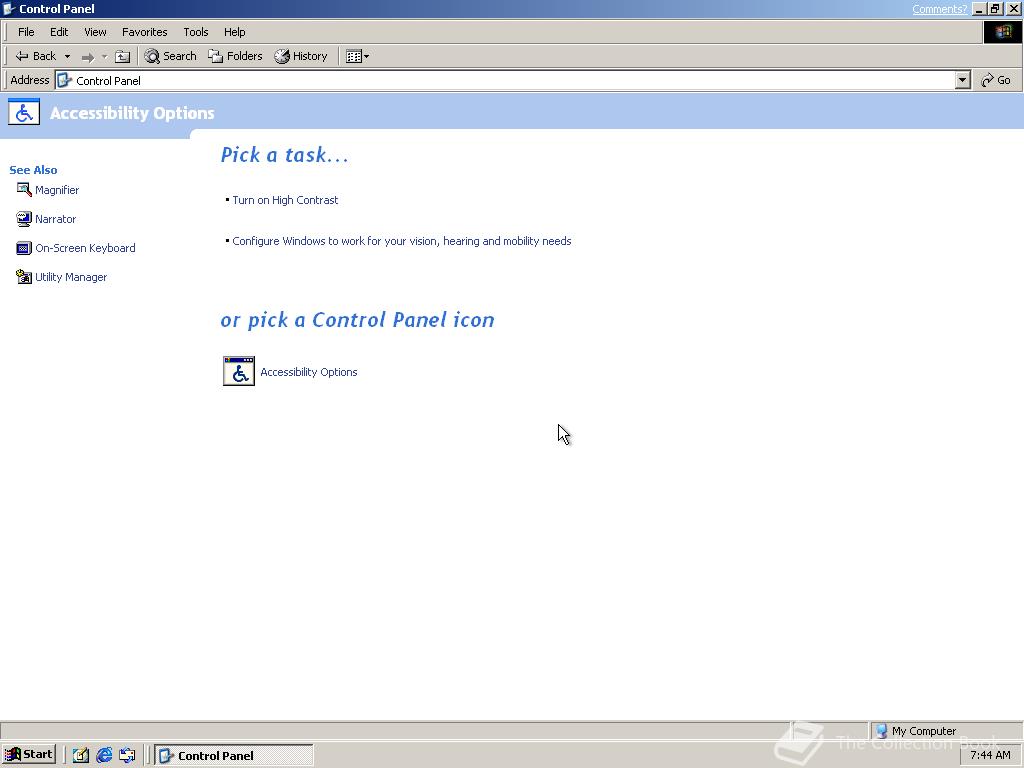The image size is (1024, 768).
Task: Click the wheelchair icon in the blue header
Action: pyautogui.click(x=24, y=112)
